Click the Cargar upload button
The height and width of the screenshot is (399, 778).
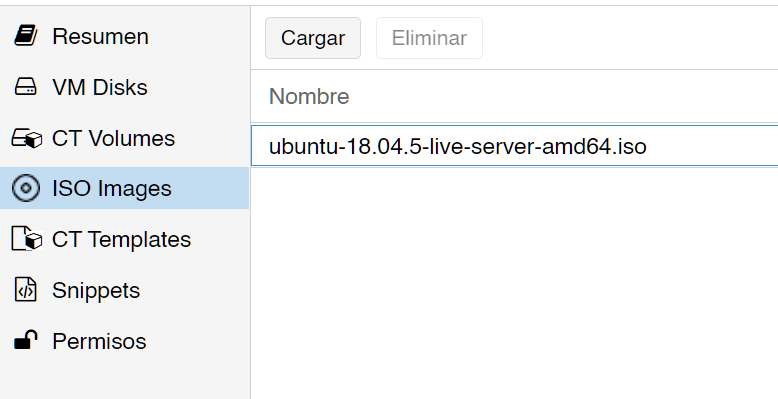click(313, 38)
